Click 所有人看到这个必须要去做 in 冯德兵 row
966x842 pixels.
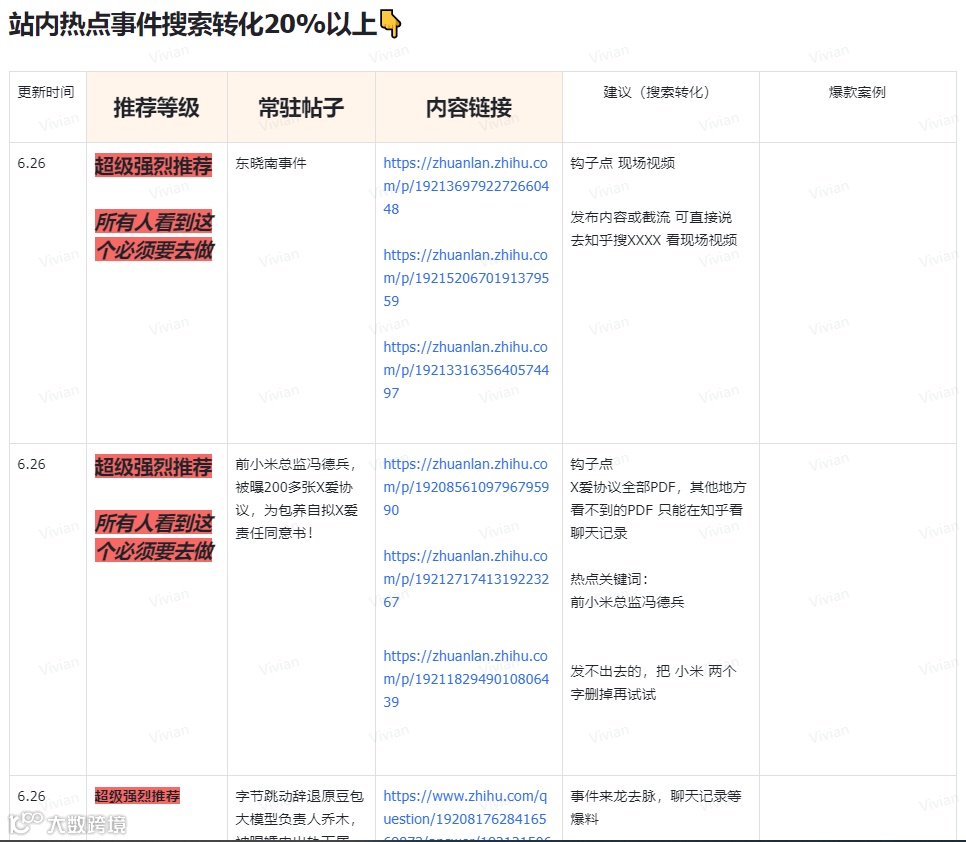(x=154, y=536)
